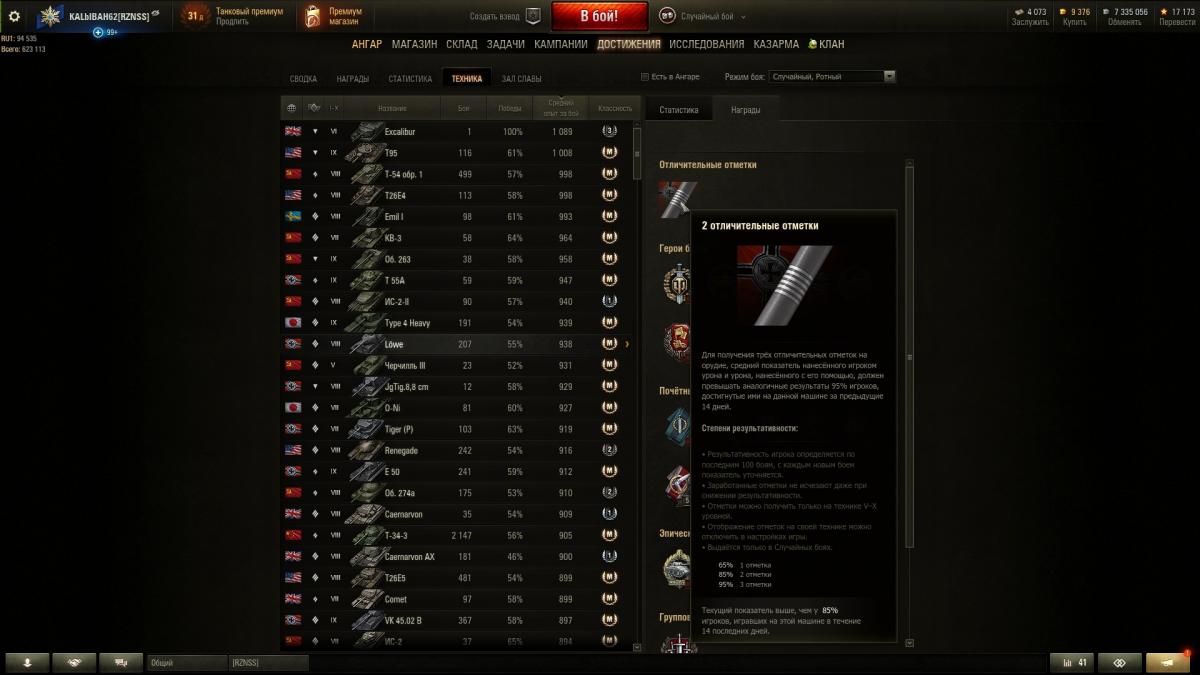
Task: Click the Premium shop bag icon
Action: [x=313, y=16]
